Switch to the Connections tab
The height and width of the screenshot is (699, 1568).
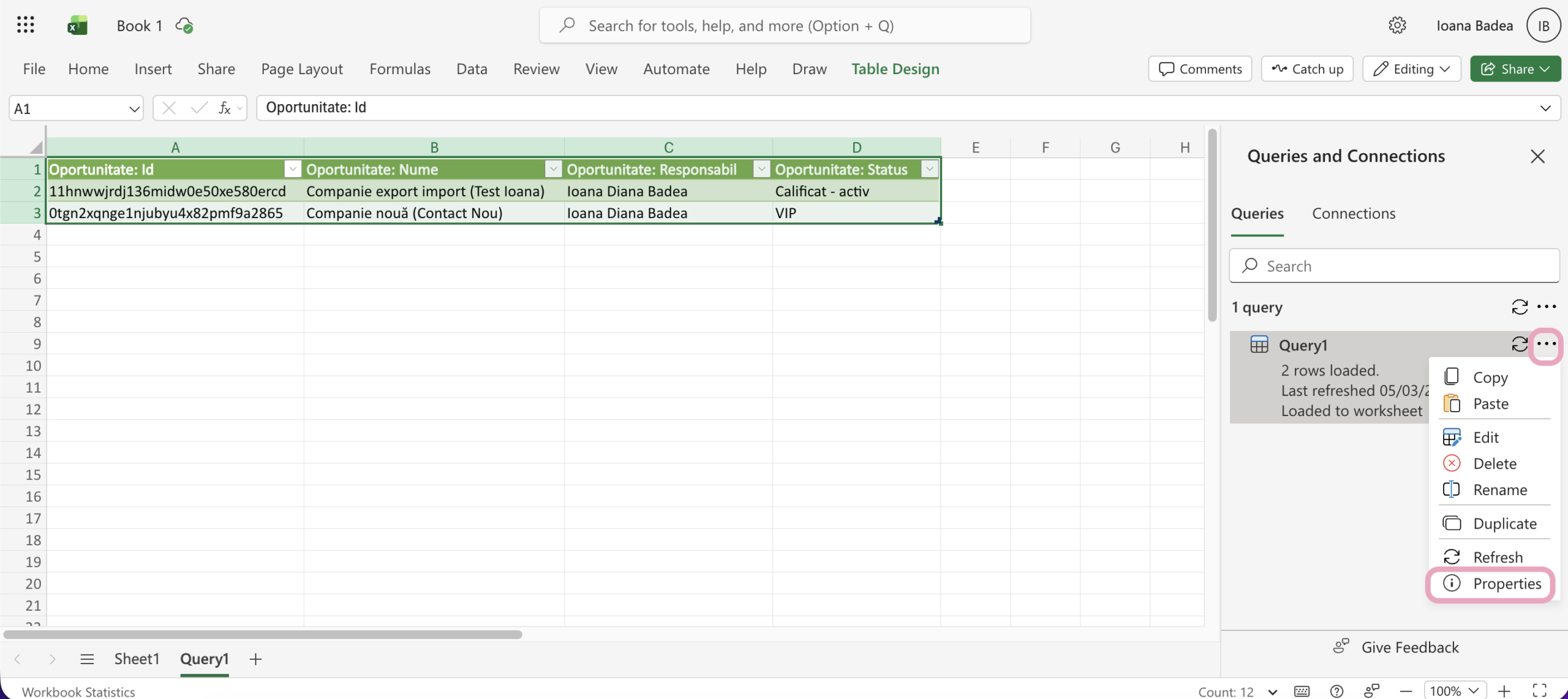pos(1353,213)
